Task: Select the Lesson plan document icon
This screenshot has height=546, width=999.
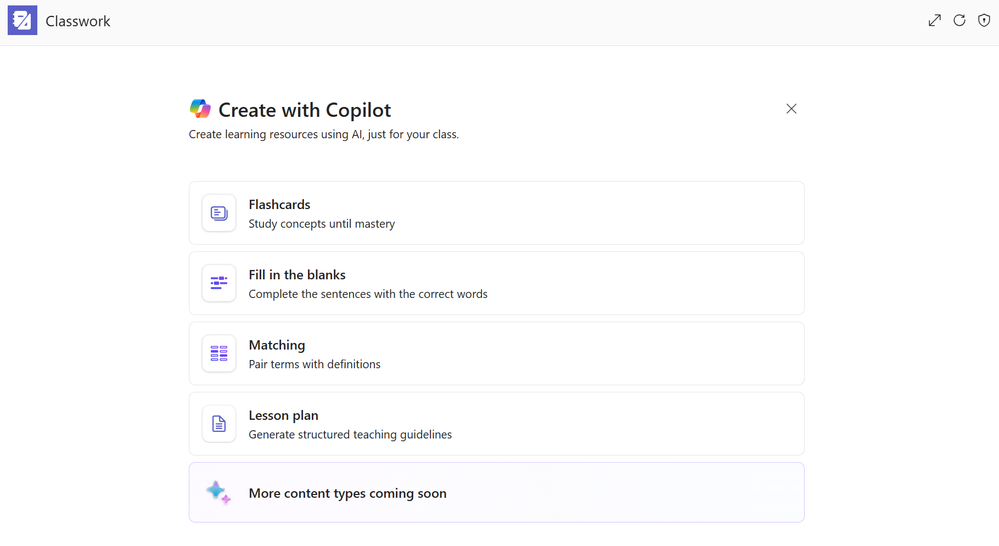Action: 219,424
